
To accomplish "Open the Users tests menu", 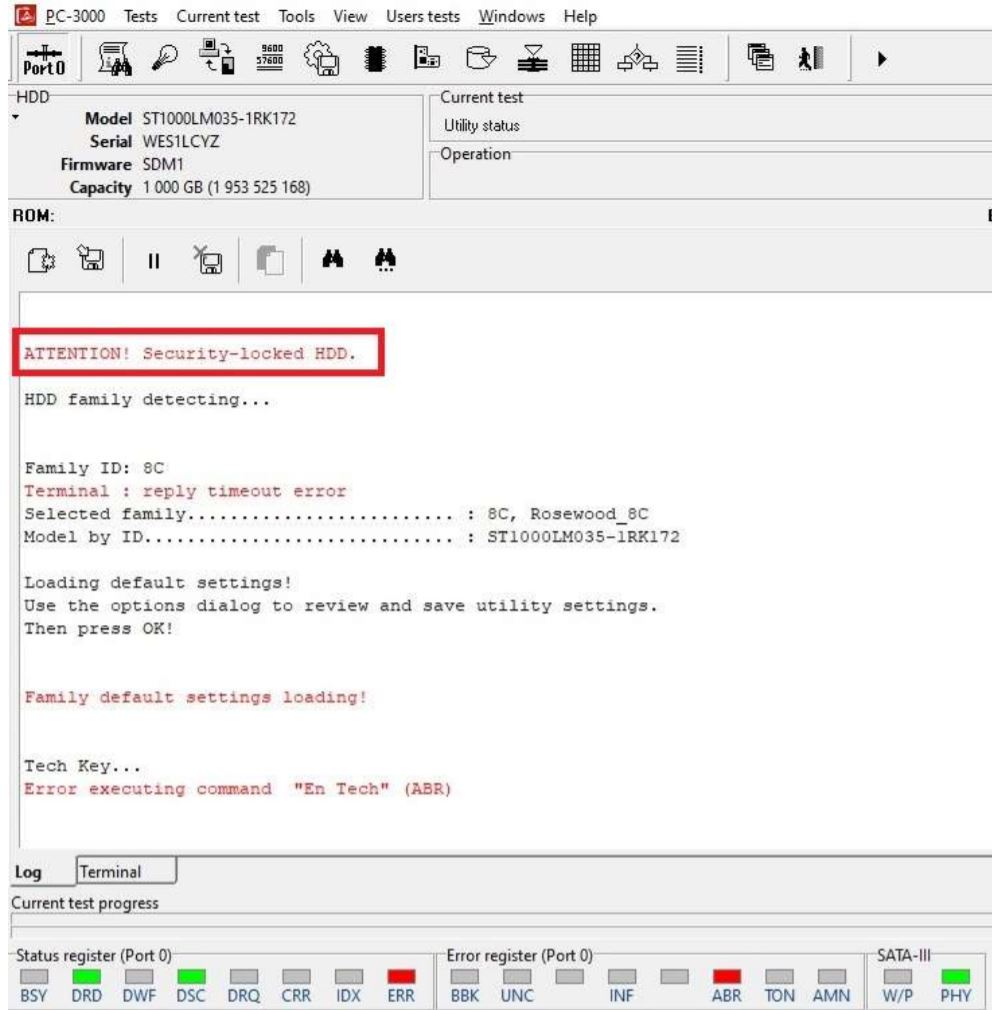I will 423,16.
